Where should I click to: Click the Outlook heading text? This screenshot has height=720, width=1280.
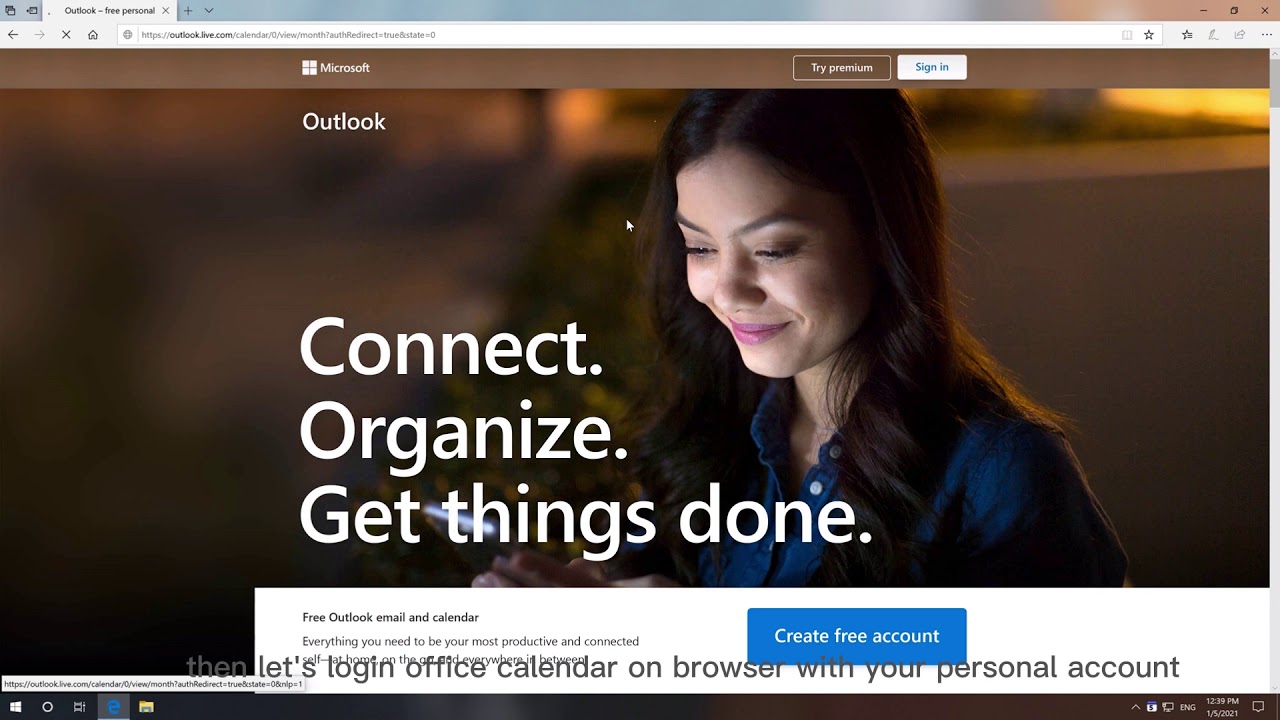coord(344,121)
